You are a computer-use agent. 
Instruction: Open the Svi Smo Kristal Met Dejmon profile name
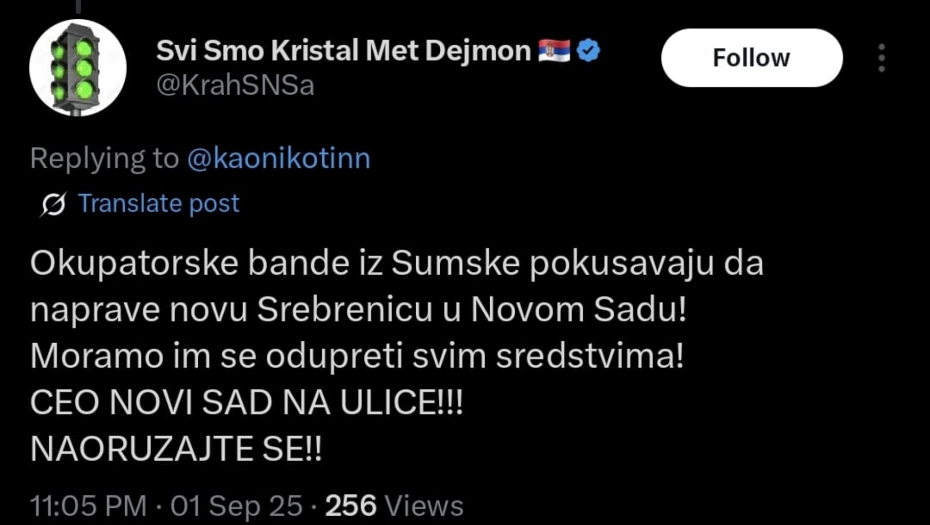pos(343,51)
